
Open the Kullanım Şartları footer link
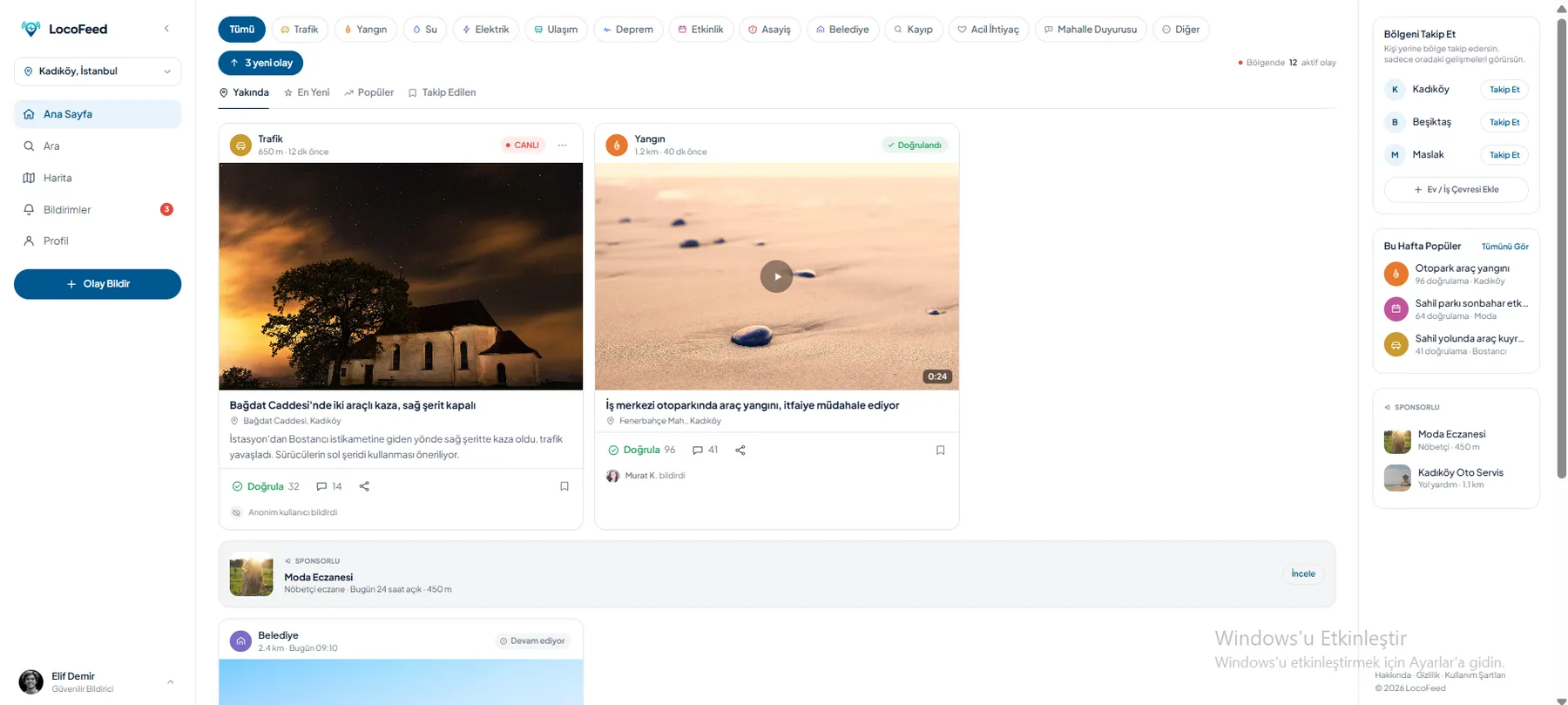(x=1475, y=675)
